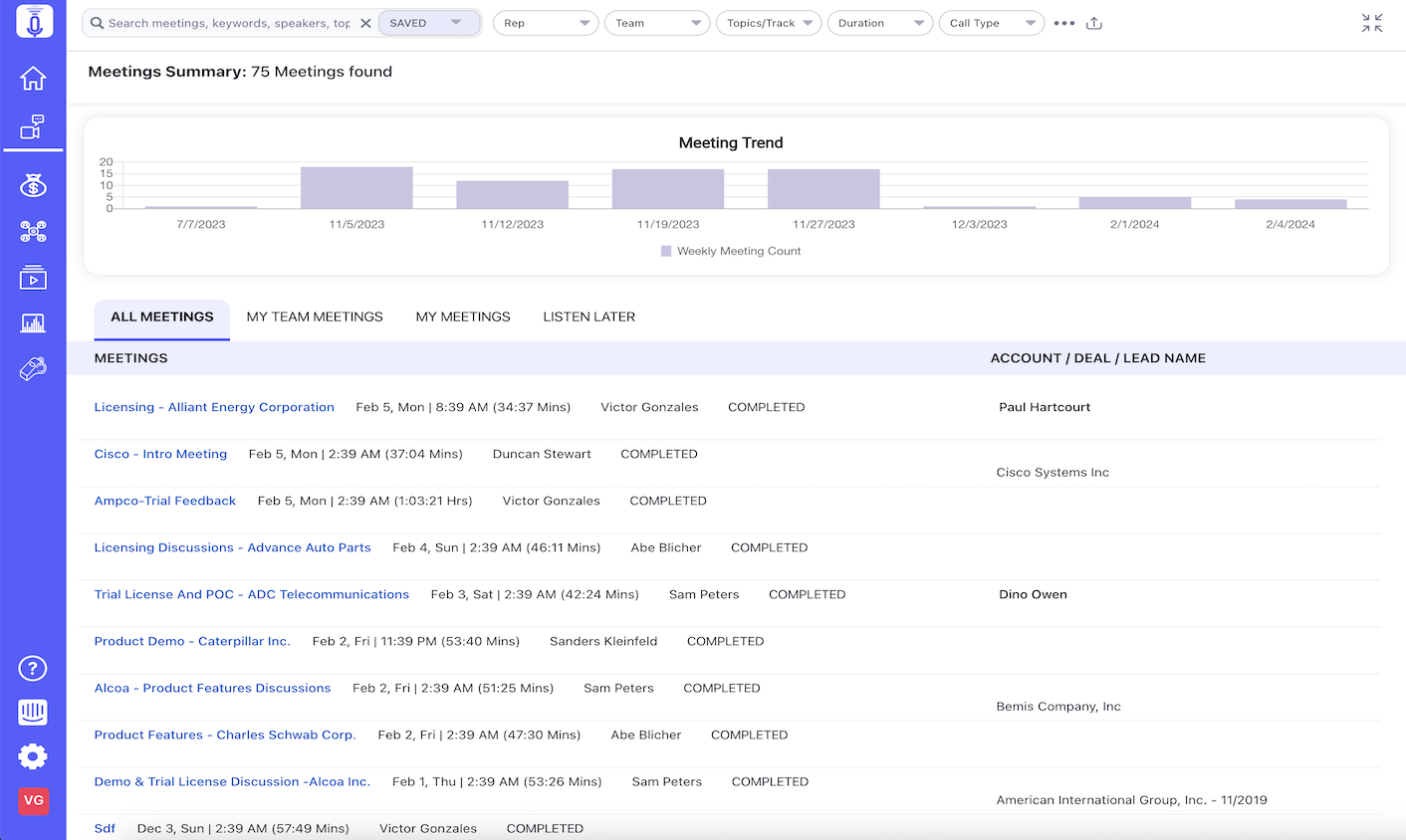Click the share/export icon in the toolbar
This screenshot has width=1406, height=840.
point(1093,22)
